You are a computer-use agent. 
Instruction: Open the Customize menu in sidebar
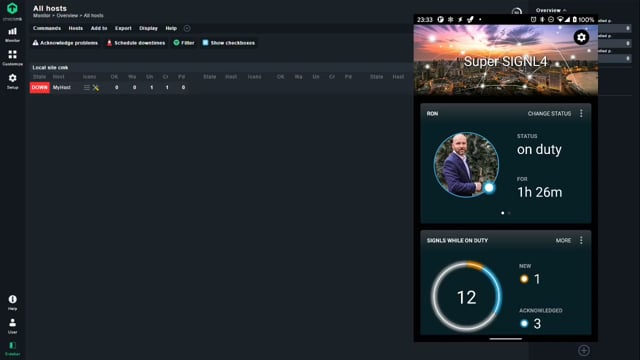point(12,58)
